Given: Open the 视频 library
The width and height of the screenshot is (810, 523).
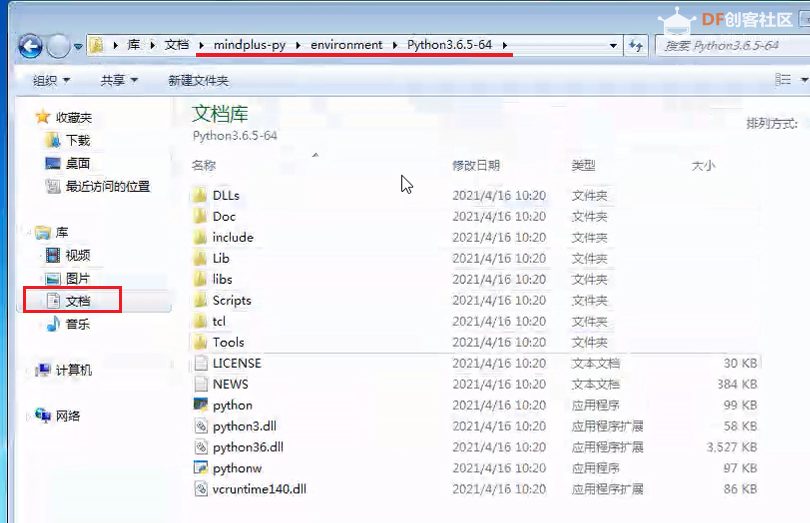Looking at the screenshot, I should (x=77, y=255).
